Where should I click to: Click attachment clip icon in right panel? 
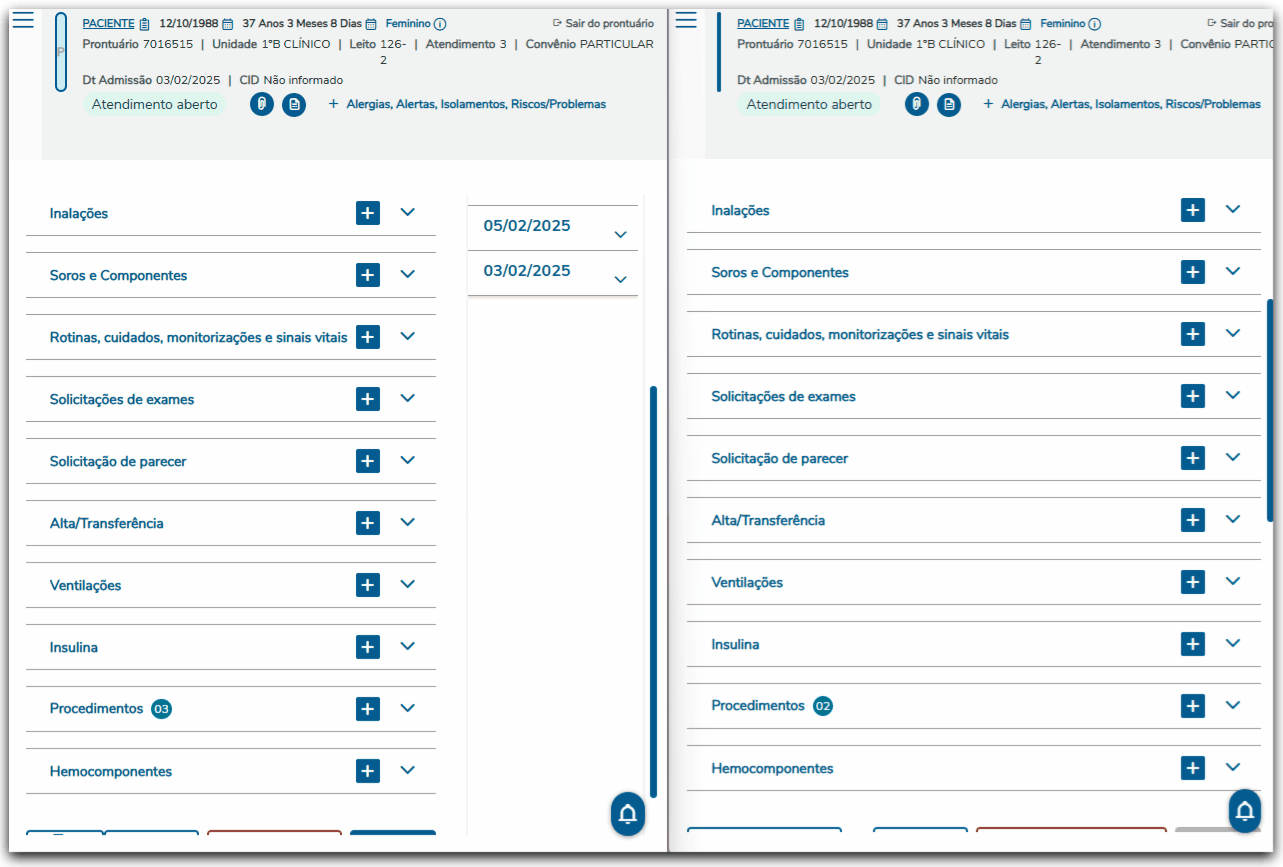(917, 104)
